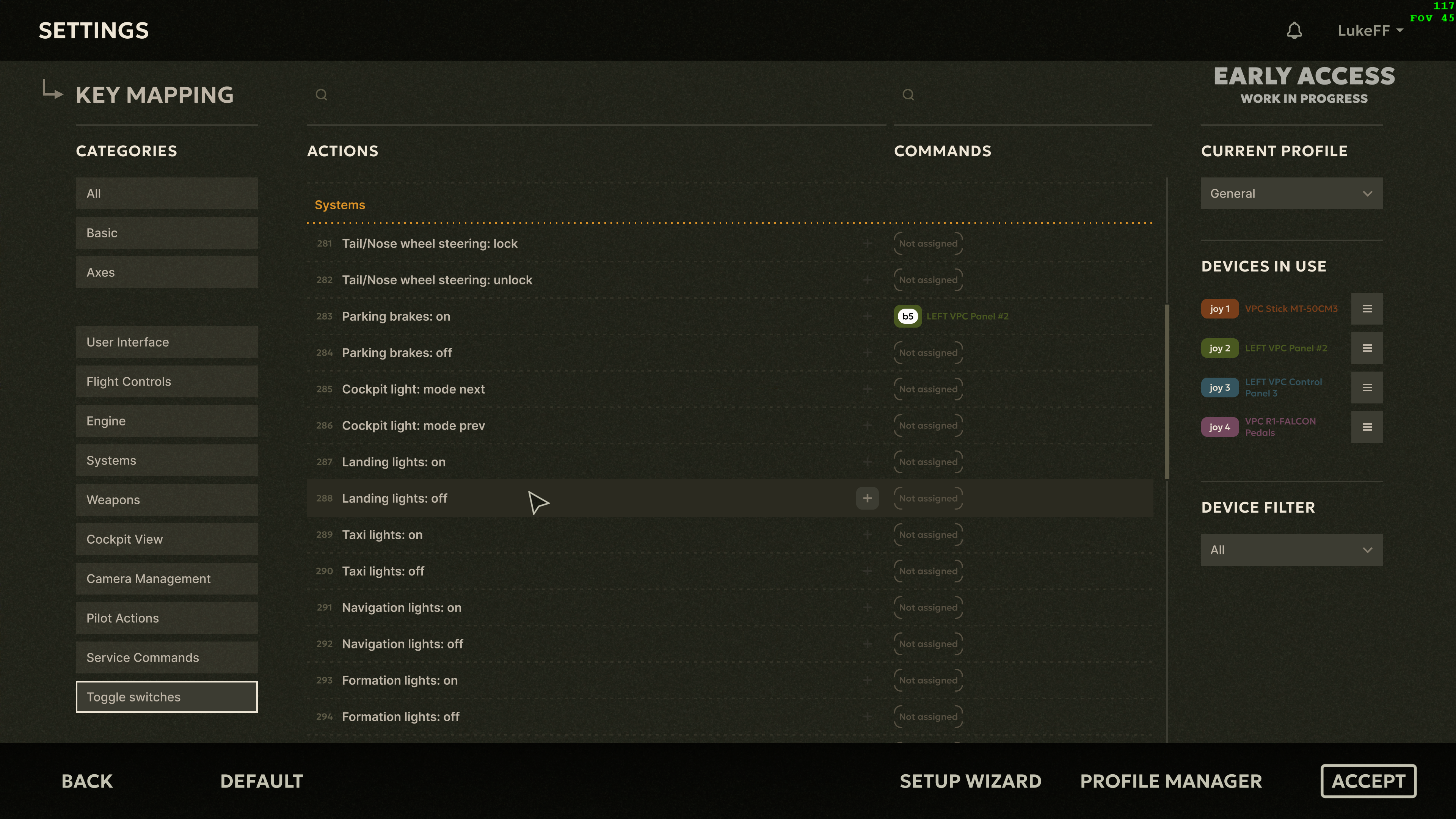Screen dimensions: 1456x819
Task: Click the actions search magnifier icon
Action: 321,94
